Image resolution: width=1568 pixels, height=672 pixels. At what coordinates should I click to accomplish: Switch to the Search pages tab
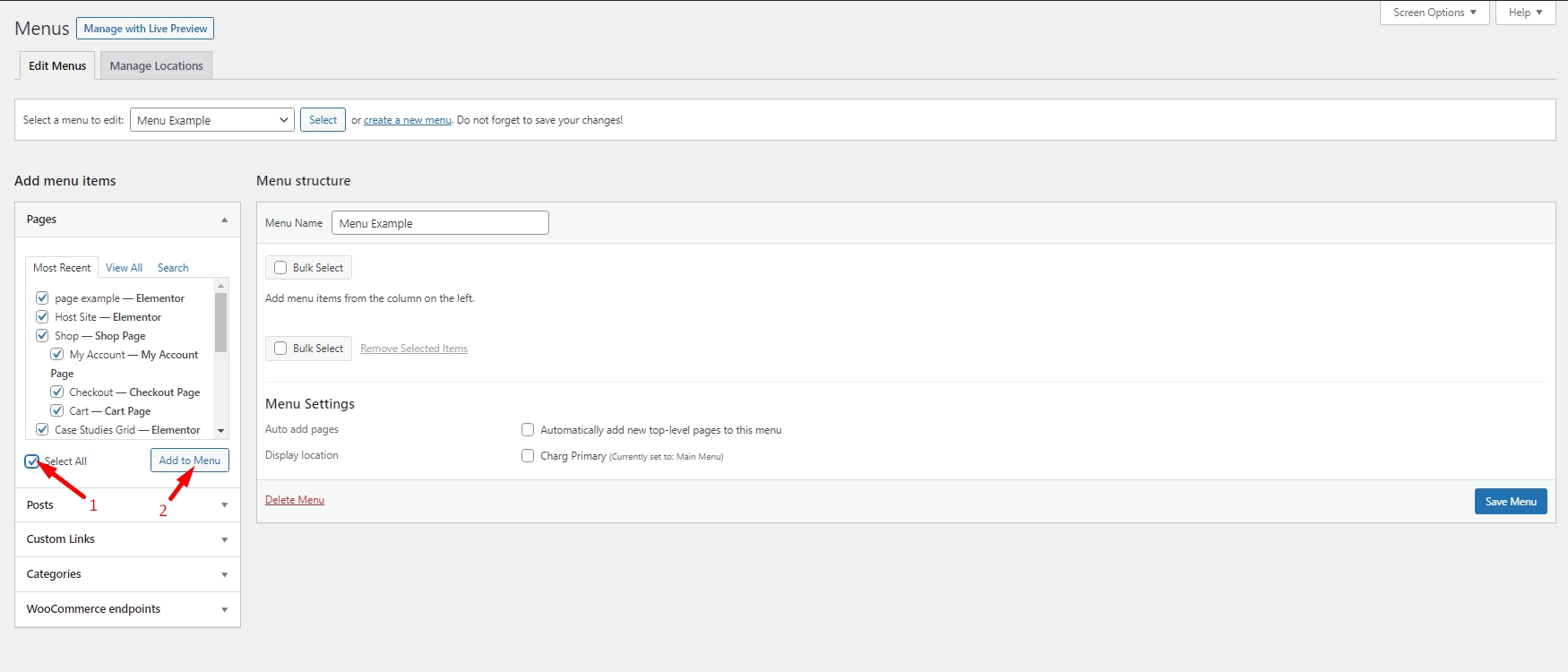coord(173,268)
